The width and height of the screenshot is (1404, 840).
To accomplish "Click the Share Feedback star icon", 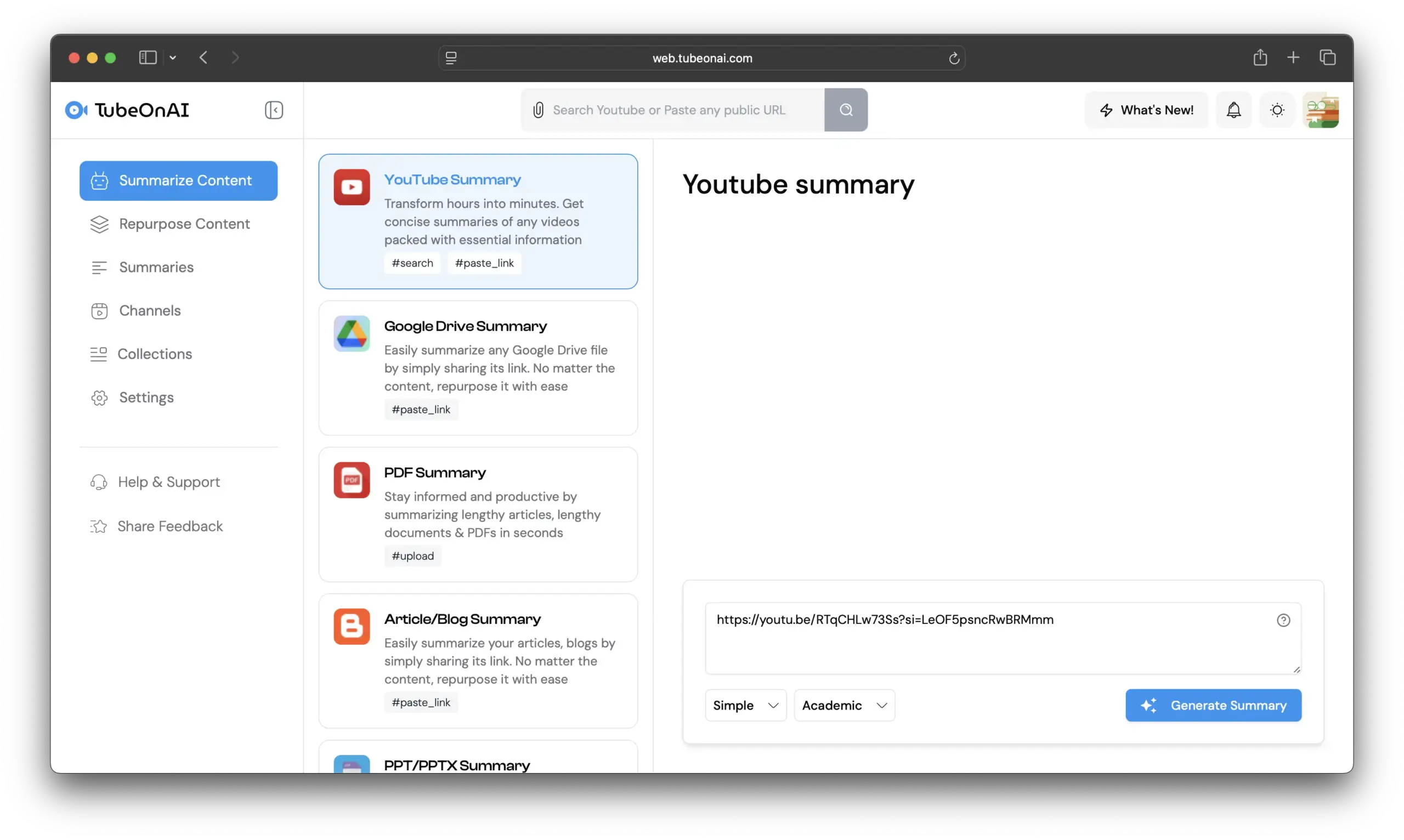I will tap(99, 526).
